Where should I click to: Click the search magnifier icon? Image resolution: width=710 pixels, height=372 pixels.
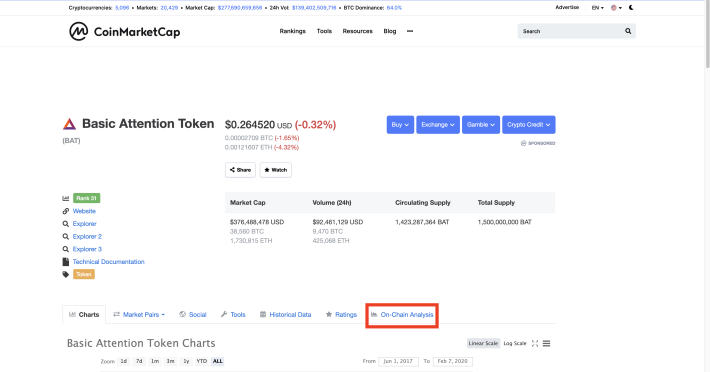(x=628, y=31)
